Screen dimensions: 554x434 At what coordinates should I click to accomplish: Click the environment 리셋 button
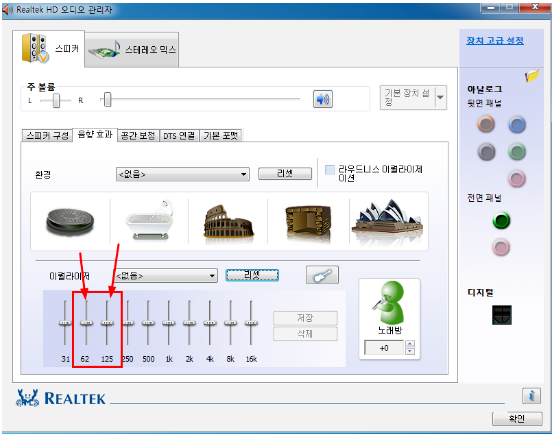pyautogui.click(x=285, y=173)
